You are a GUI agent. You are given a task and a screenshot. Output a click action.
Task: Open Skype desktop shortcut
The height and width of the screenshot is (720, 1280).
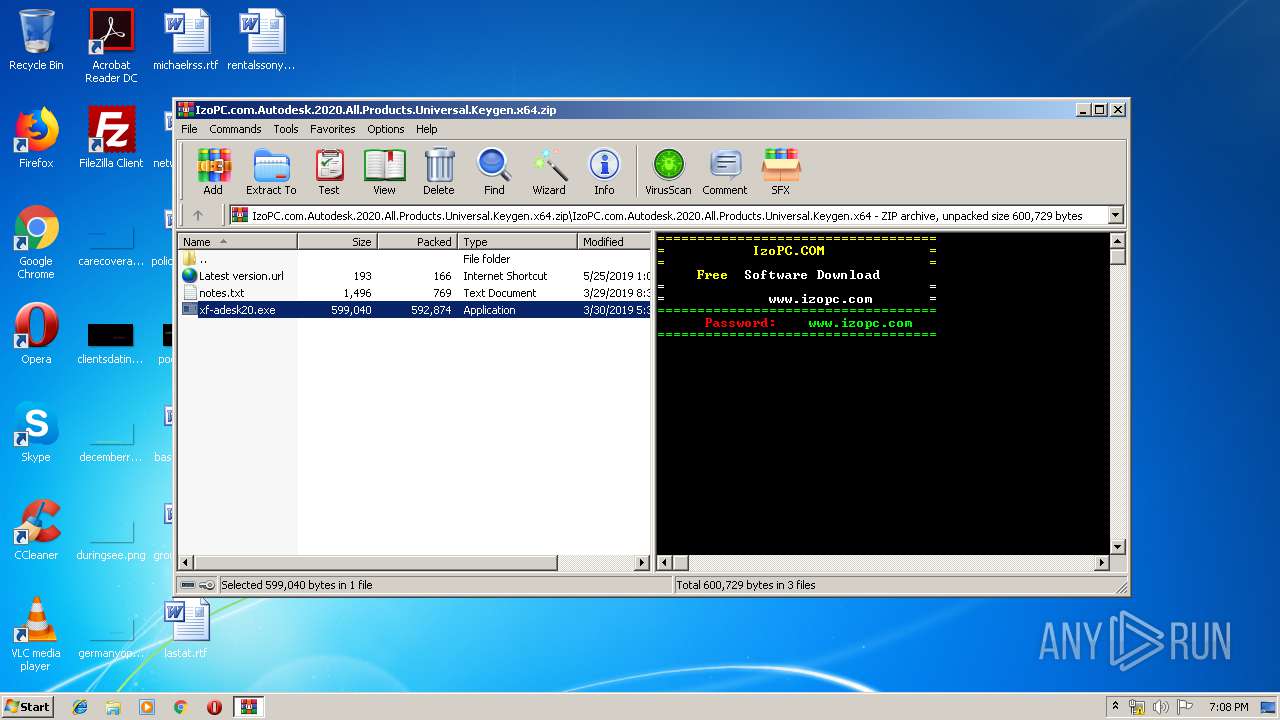[x=36, y=431]
